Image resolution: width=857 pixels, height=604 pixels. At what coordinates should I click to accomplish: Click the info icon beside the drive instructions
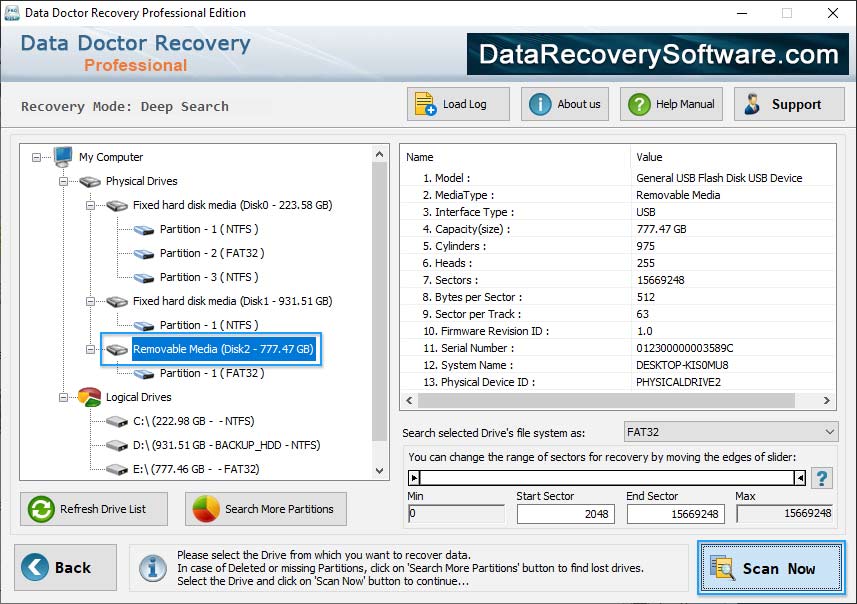[x=152, y=568]
